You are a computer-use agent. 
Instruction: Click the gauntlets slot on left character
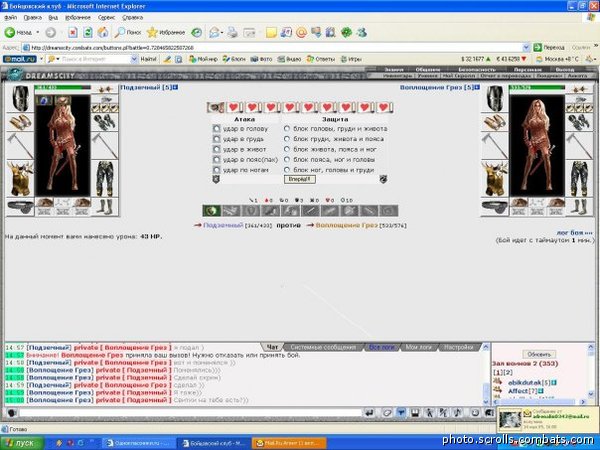(104, 122)
